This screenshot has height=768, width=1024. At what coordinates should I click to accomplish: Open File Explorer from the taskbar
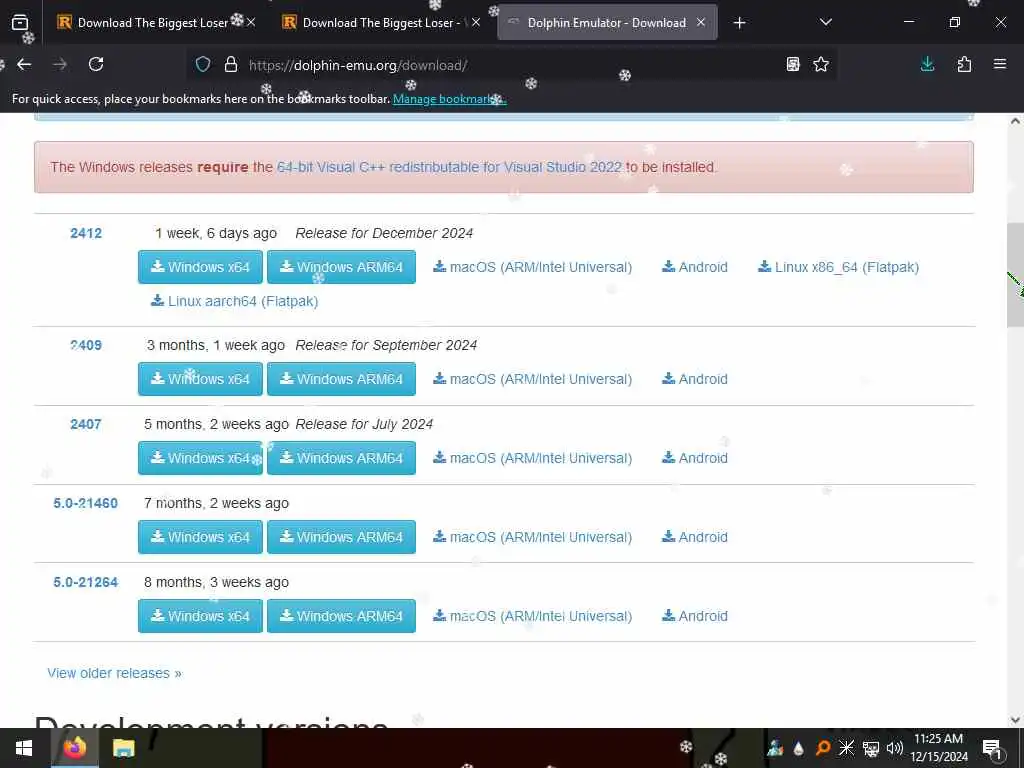(x=123, y=748)
